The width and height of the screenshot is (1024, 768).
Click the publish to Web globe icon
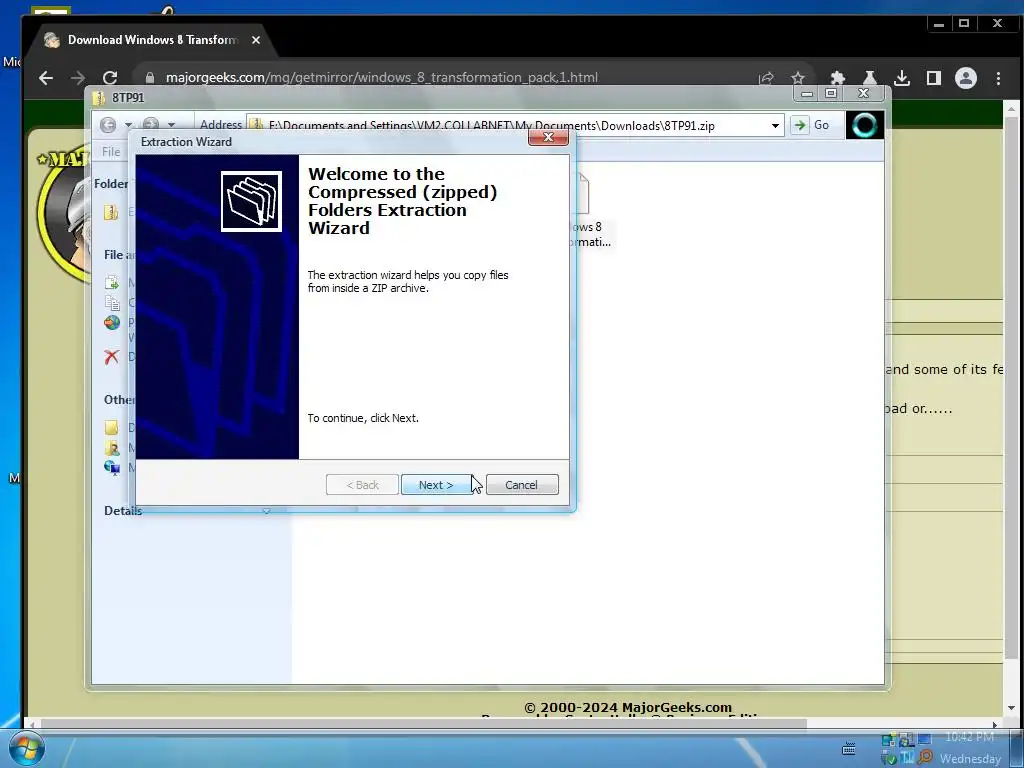pos(112,323)
